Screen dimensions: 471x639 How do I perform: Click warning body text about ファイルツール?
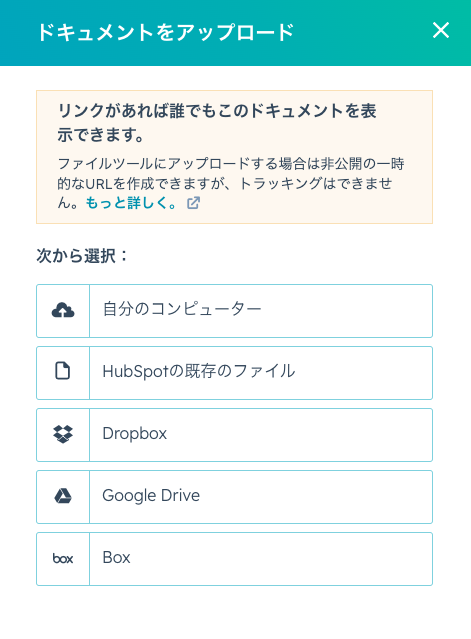pyautogui.click(x=231, y=183)
